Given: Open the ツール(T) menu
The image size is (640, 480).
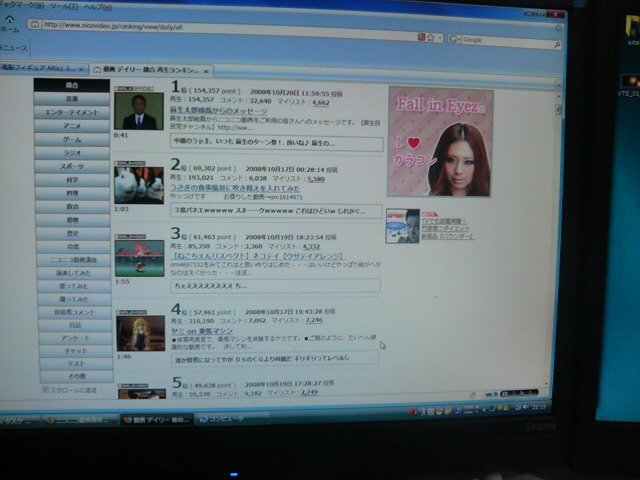Looking at the screenshot, I should [x=64, y=7].
